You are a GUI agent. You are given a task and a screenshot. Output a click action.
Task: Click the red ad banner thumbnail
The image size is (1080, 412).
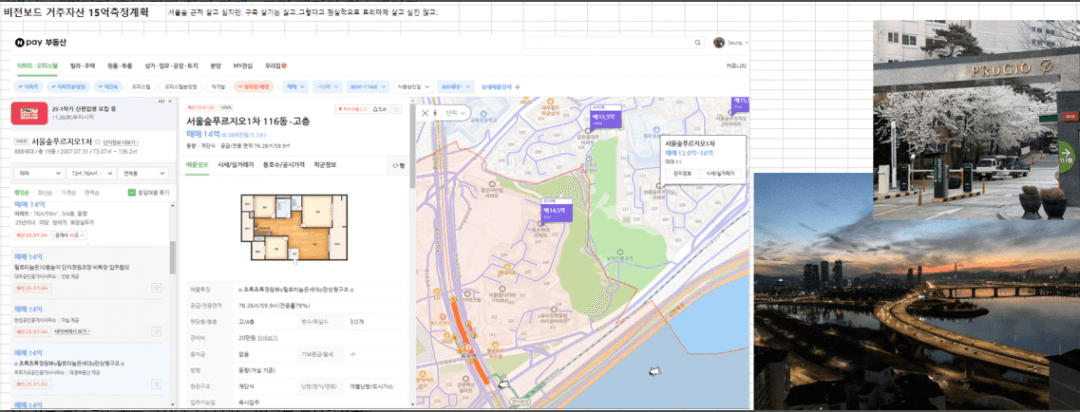coord(29,113)
